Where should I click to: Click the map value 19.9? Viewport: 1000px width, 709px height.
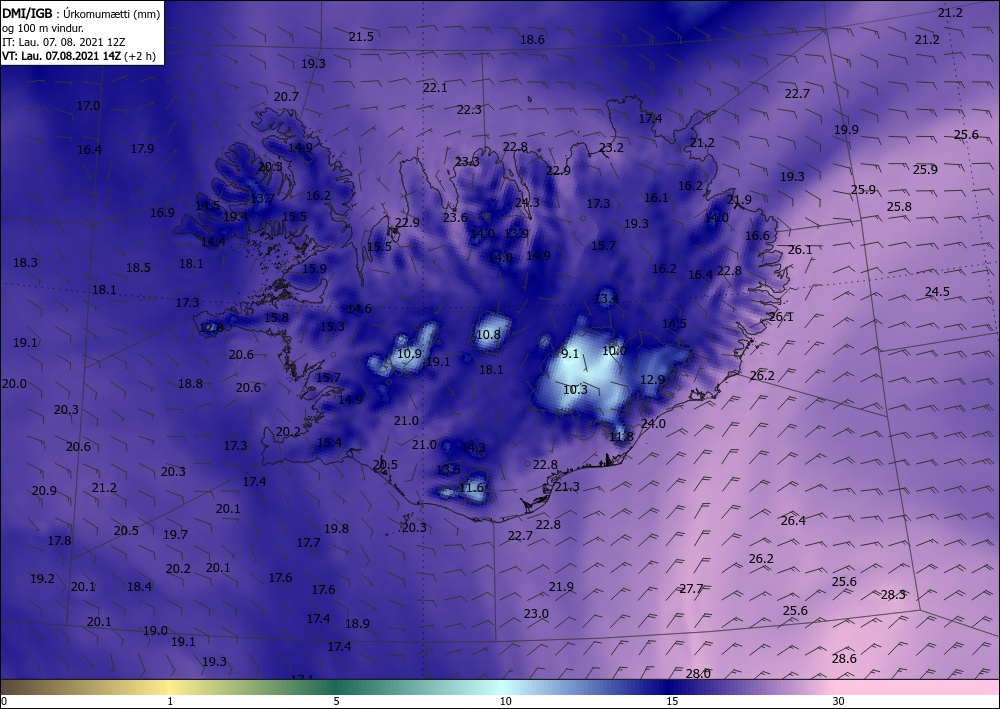click(846, 129)
